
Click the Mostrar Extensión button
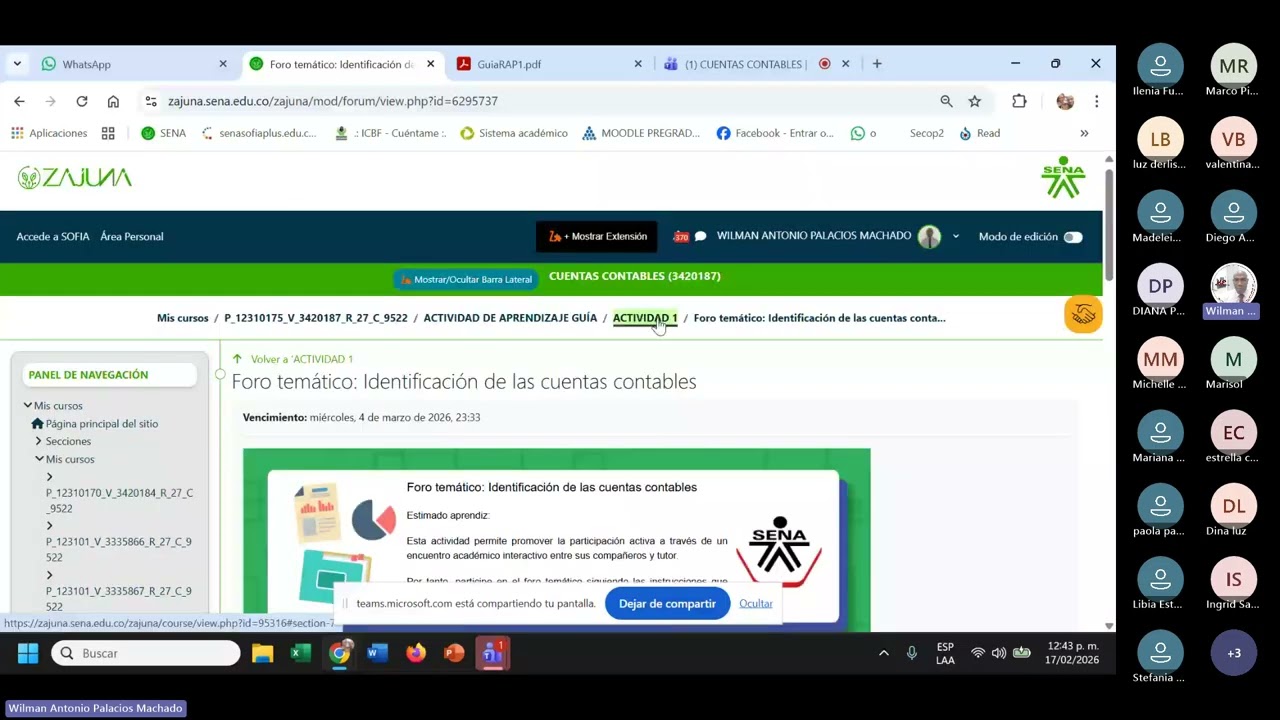coord(597,237)
